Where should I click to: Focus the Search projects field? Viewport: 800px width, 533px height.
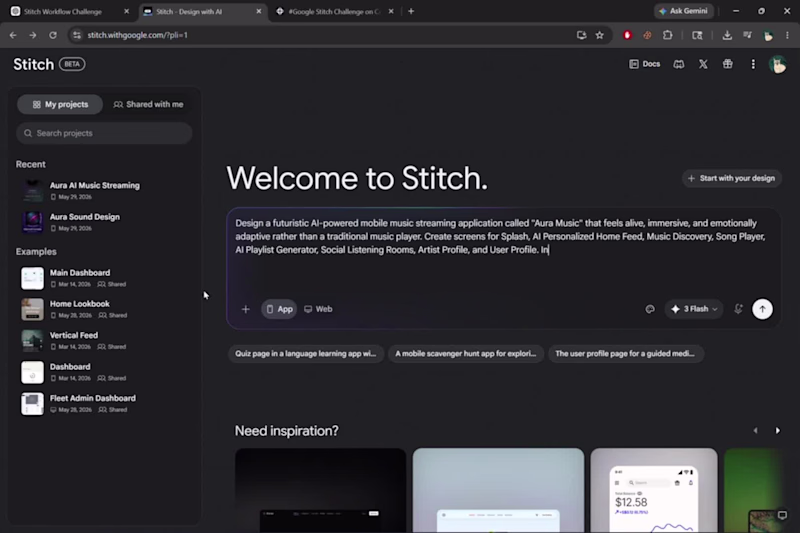(104, 133)
